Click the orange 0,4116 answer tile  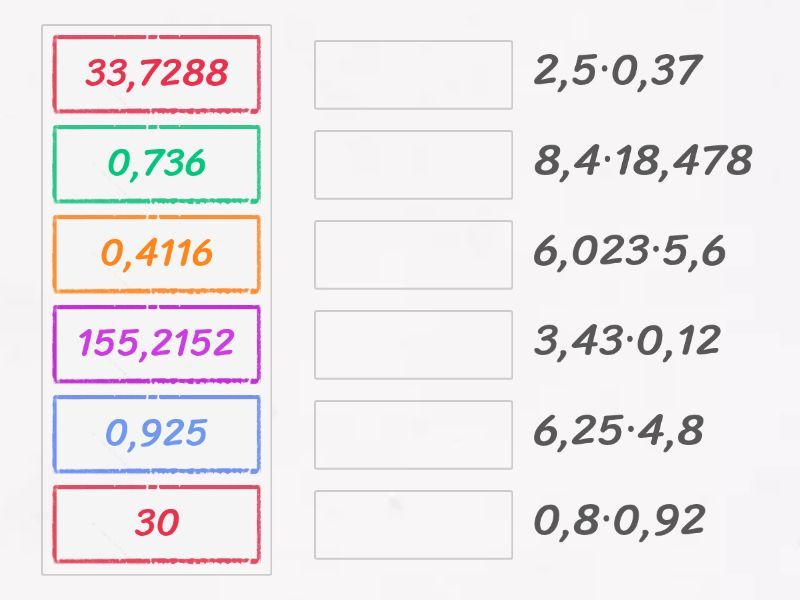click(156, 254)
